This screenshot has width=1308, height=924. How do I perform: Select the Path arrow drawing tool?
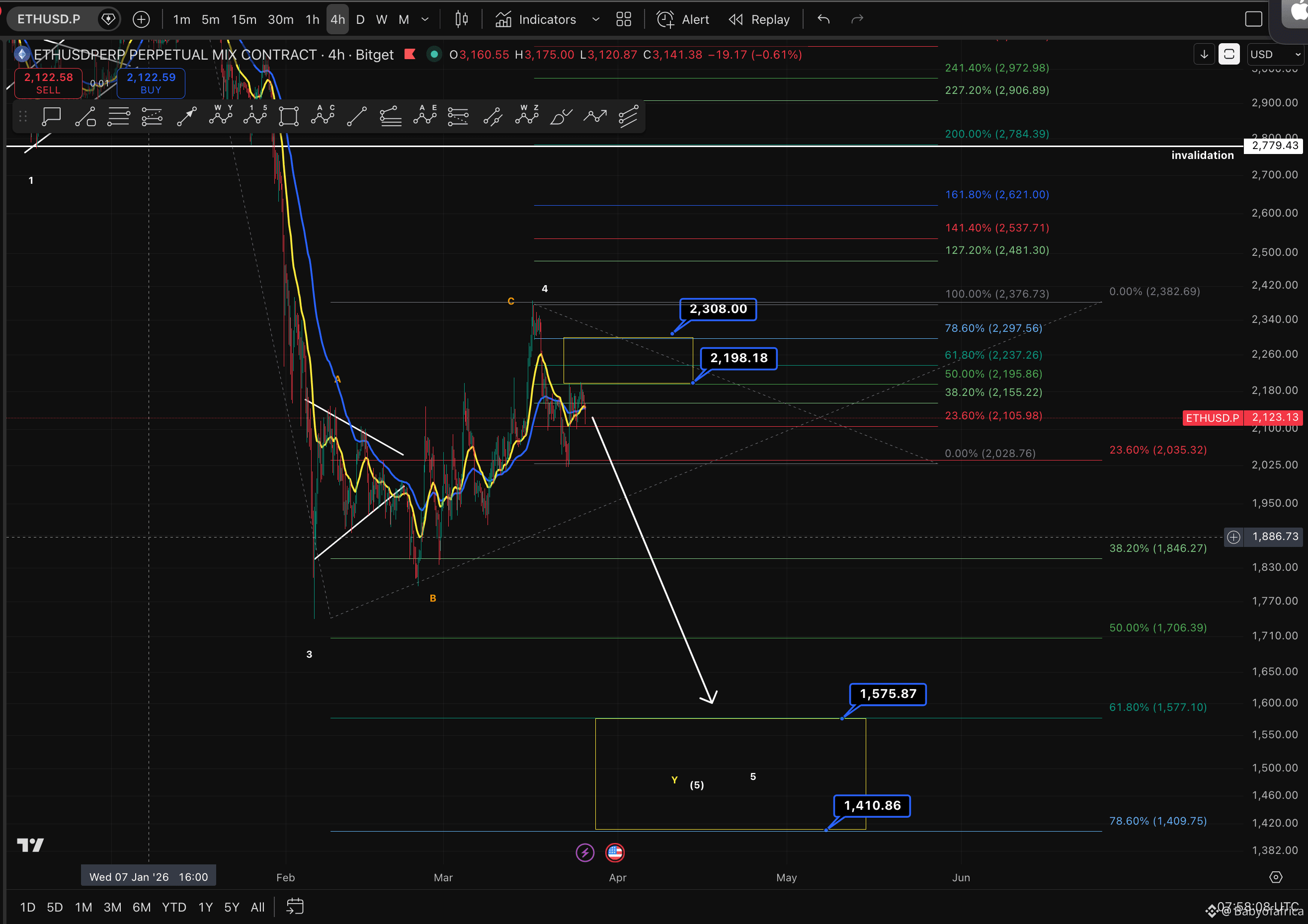pos(595,116)
